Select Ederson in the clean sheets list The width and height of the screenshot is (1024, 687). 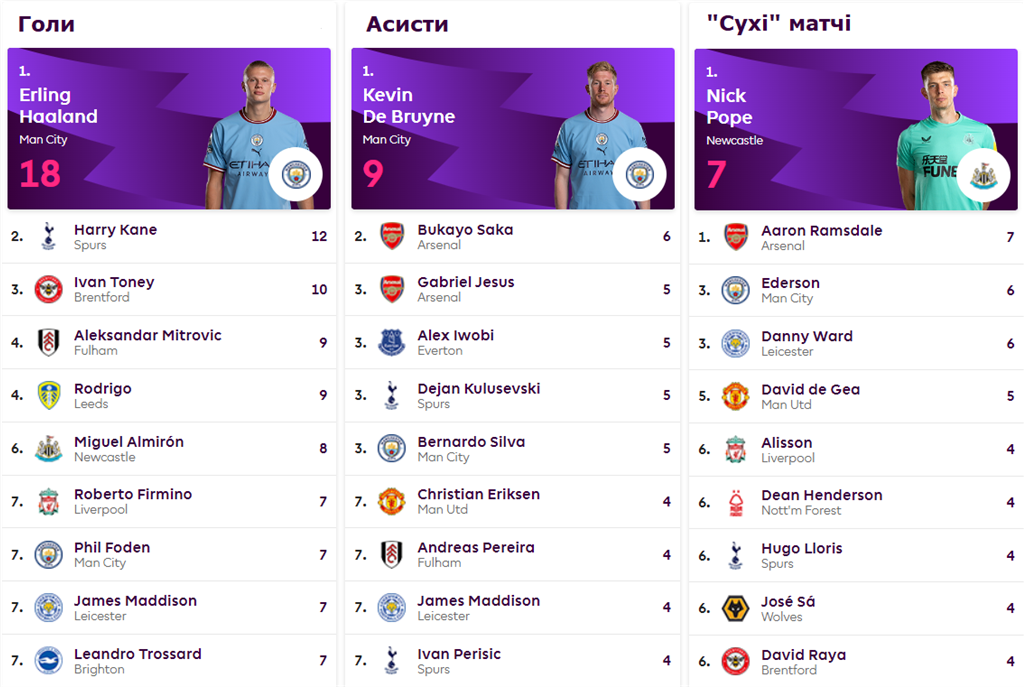tap(790, 283)
